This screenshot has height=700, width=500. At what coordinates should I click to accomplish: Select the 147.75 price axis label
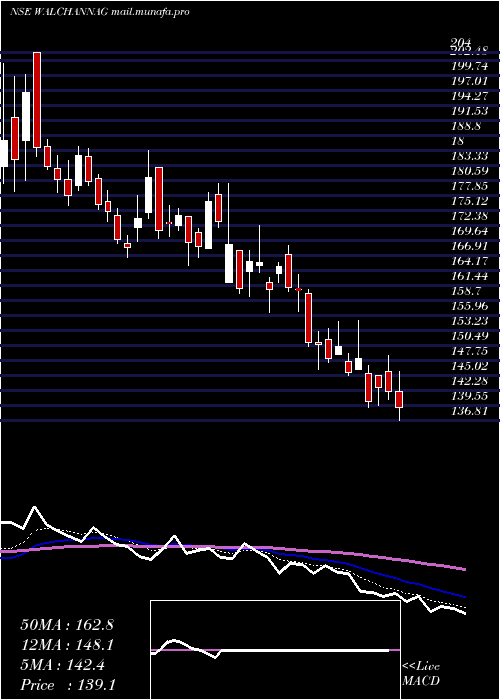tap(469, 351)
